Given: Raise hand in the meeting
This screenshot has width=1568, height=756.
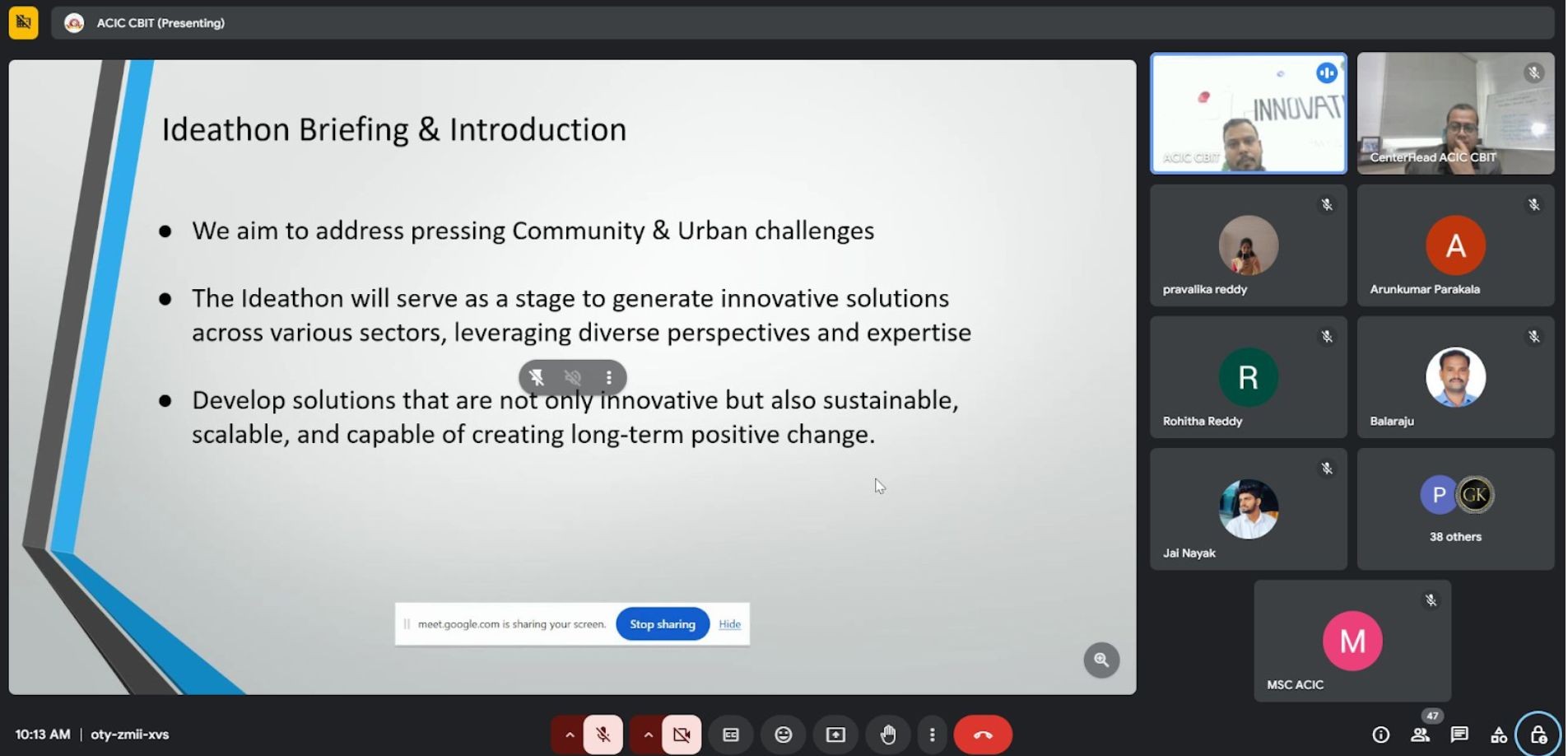Looking at the screenshot, I should 887,735.
